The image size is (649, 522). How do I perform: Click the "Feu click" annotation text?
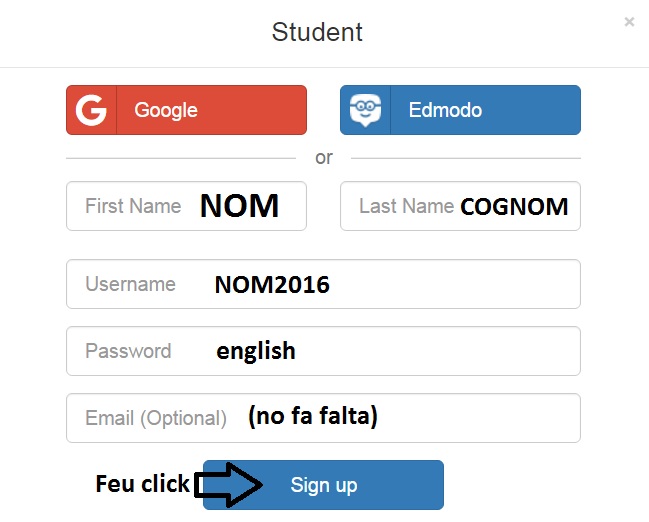142,484
